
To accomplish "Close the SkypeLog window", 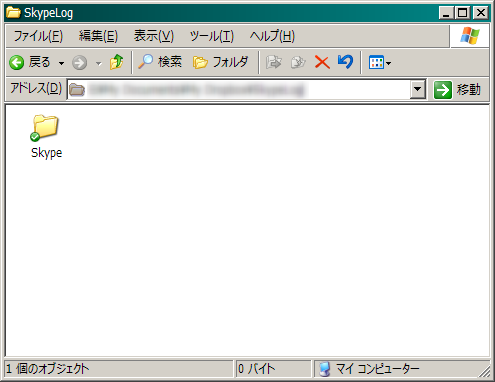I will click(x=481, y=13).
